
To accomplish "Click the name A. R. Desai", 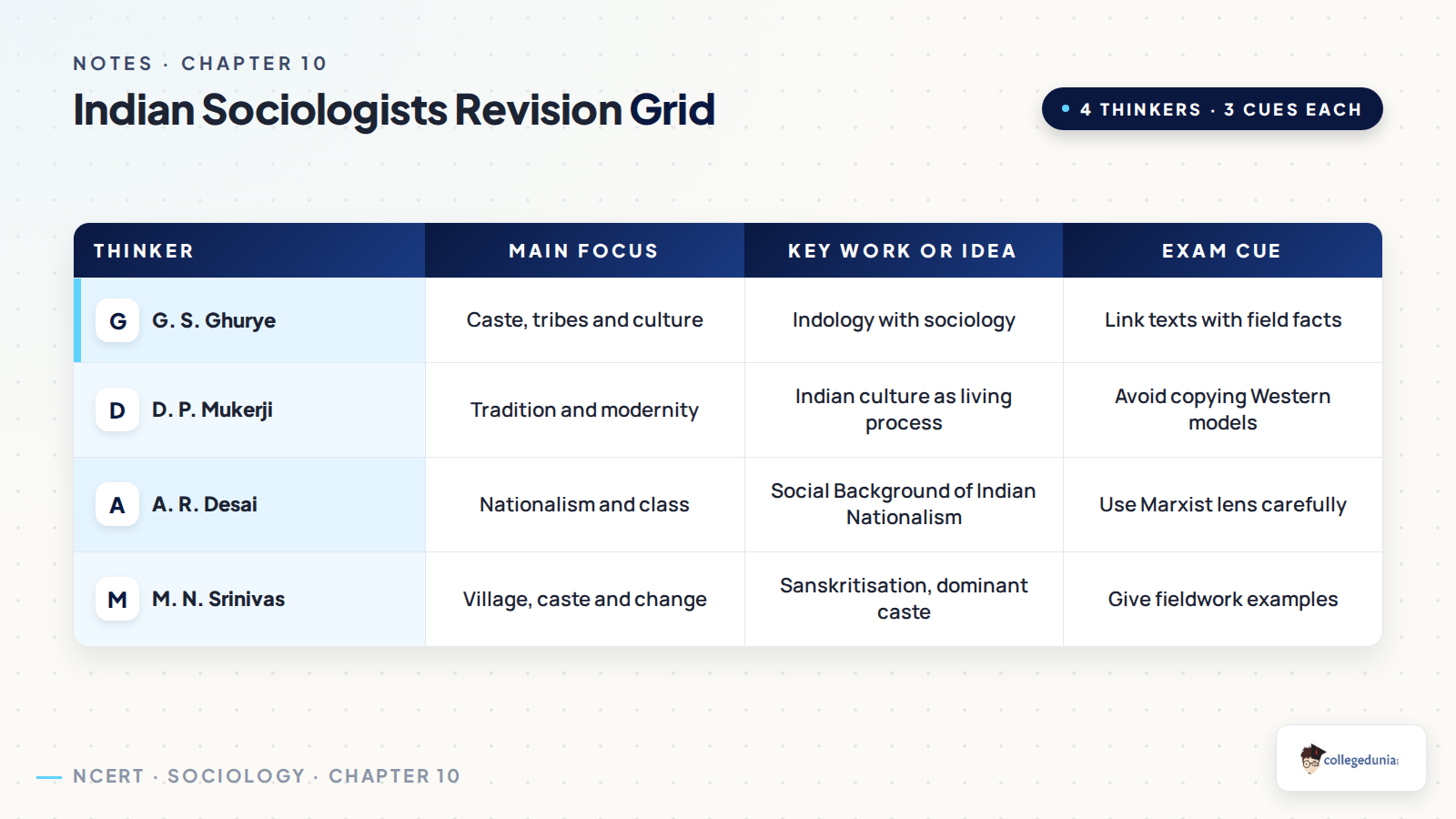I will tap(205, 504).
